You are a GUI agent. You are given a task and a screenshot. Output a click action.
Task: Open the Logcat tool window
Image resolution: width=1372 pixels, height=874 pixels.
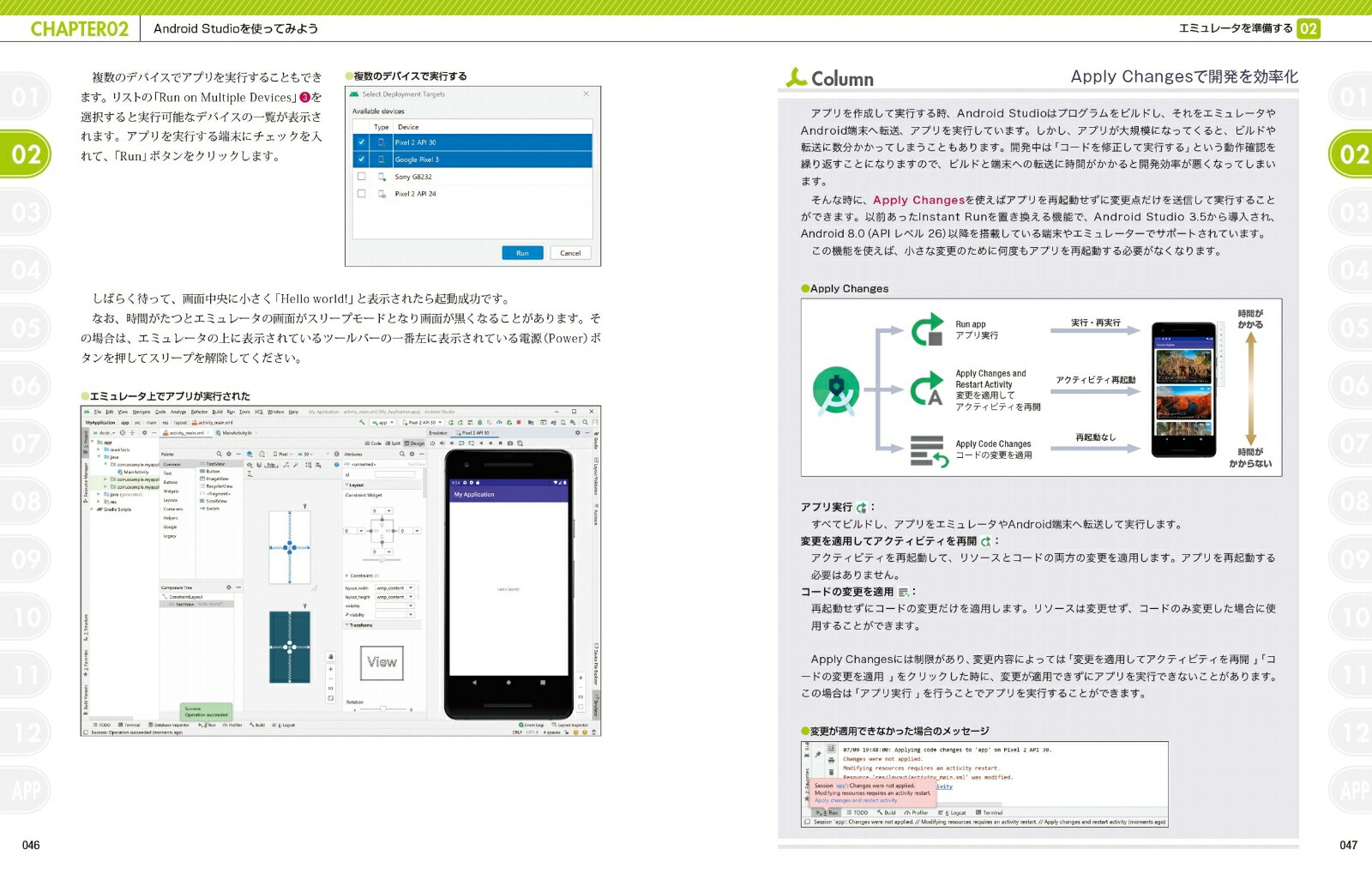point(284,725)
